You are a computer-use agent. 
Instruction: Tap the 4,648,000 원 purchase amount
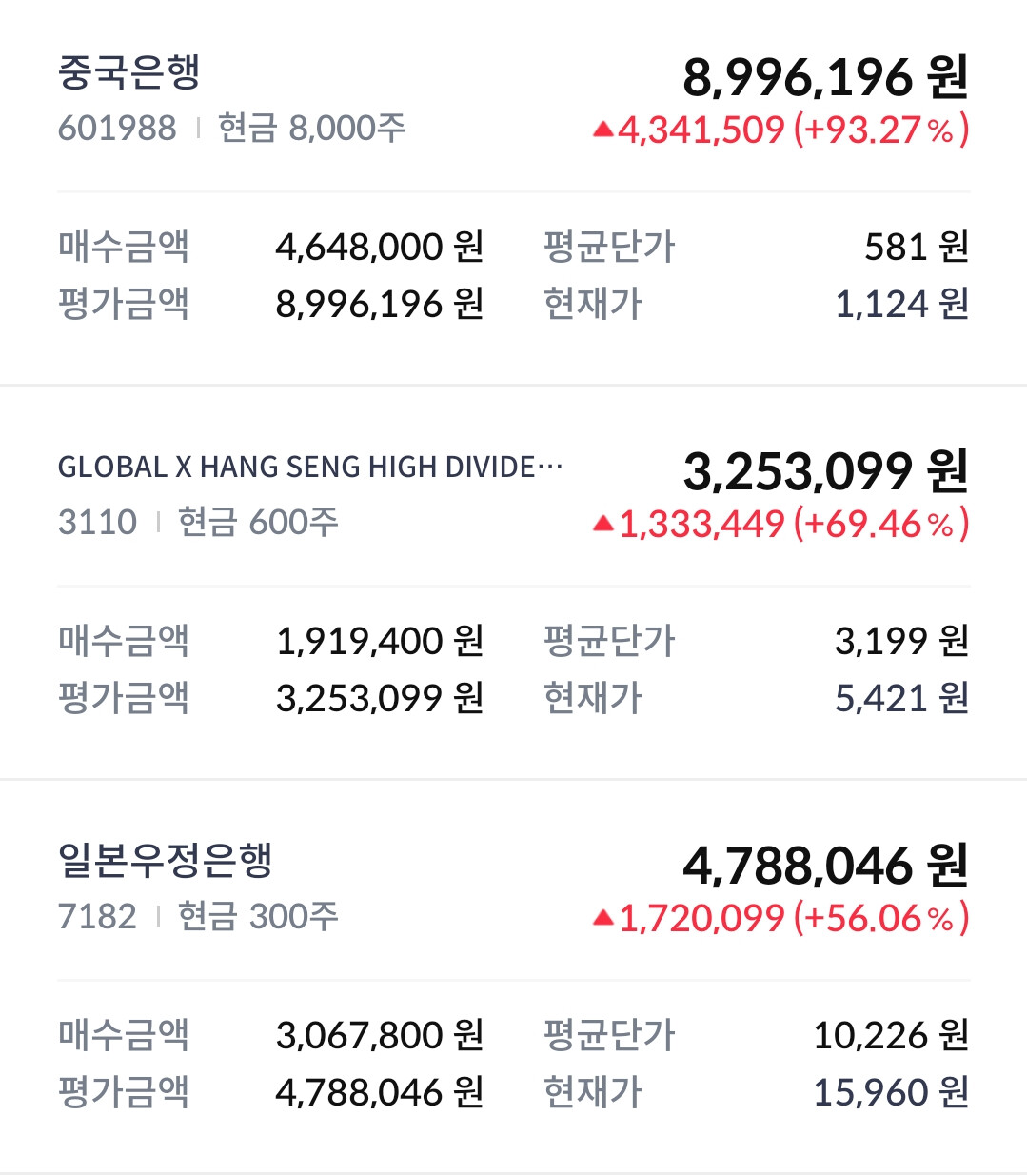coord(379,247)
